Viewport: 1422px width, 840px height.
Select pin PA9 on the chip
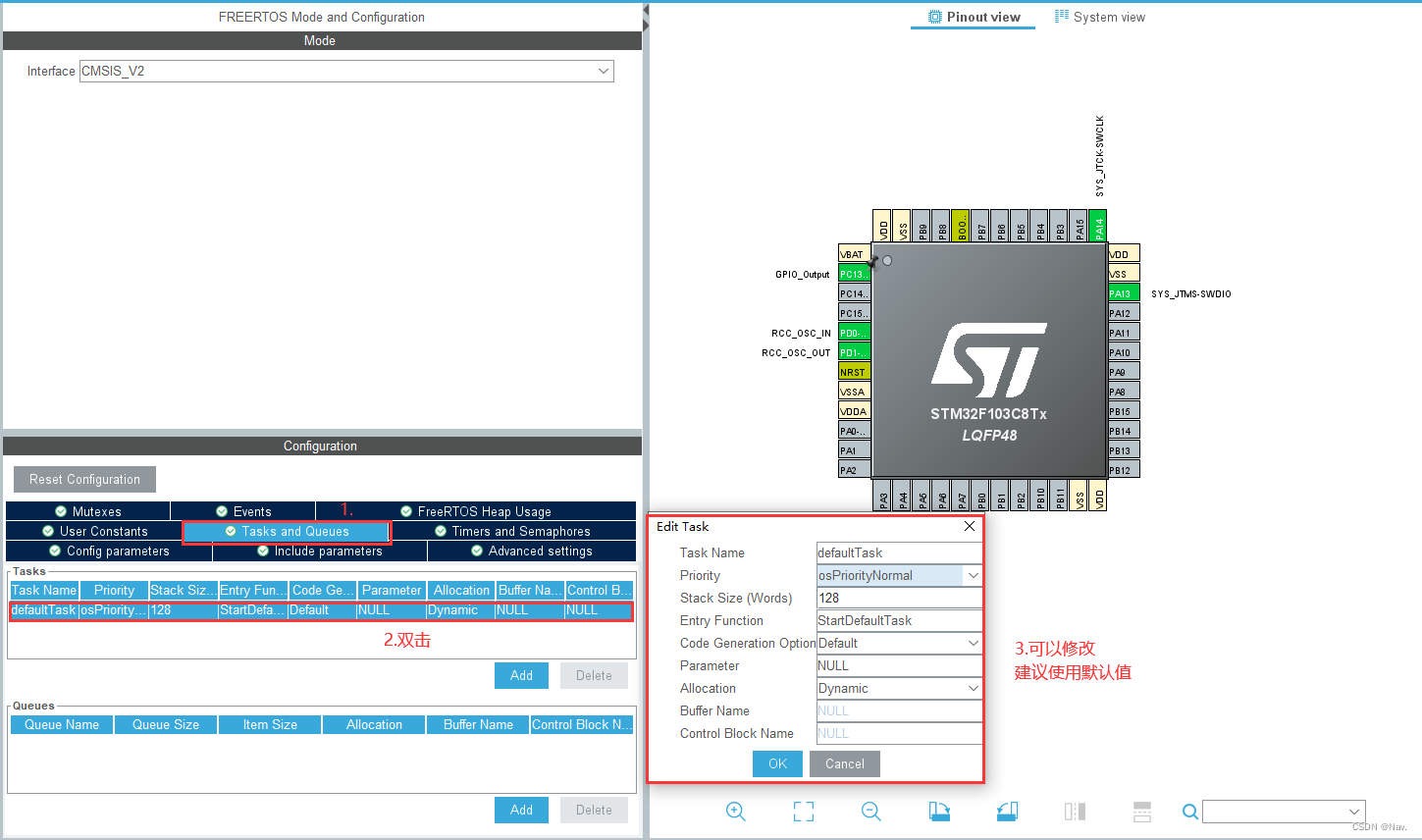(1124, 372)
